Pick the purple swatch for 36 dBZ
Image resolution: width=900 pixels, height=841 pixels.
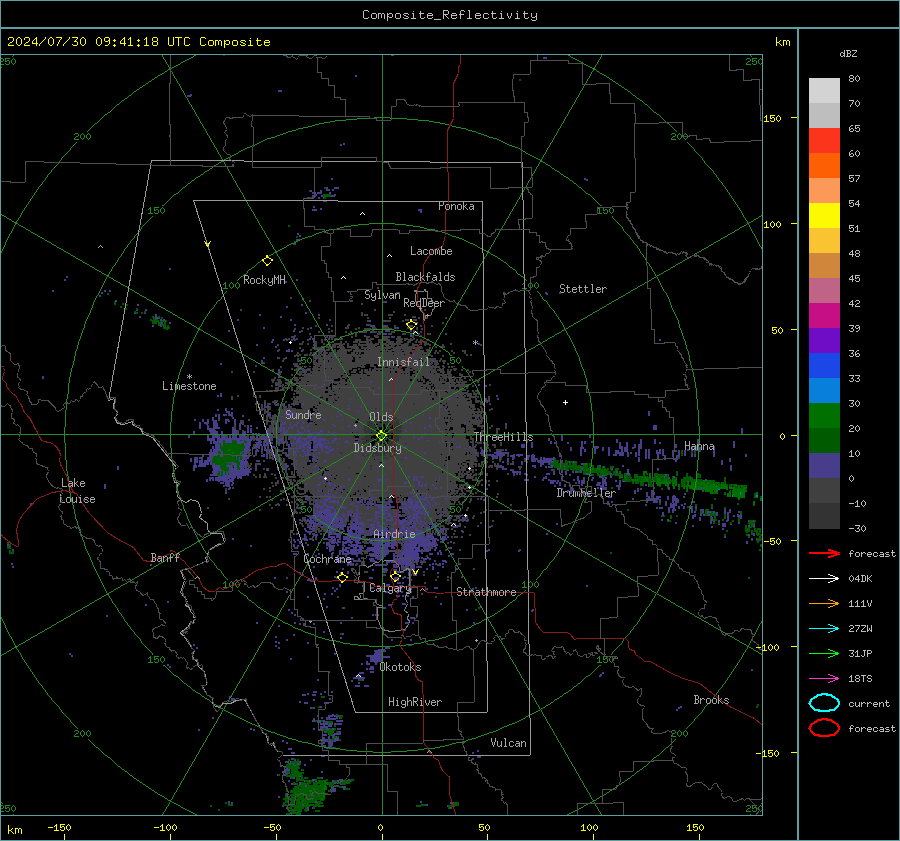(x=824, y=340)
